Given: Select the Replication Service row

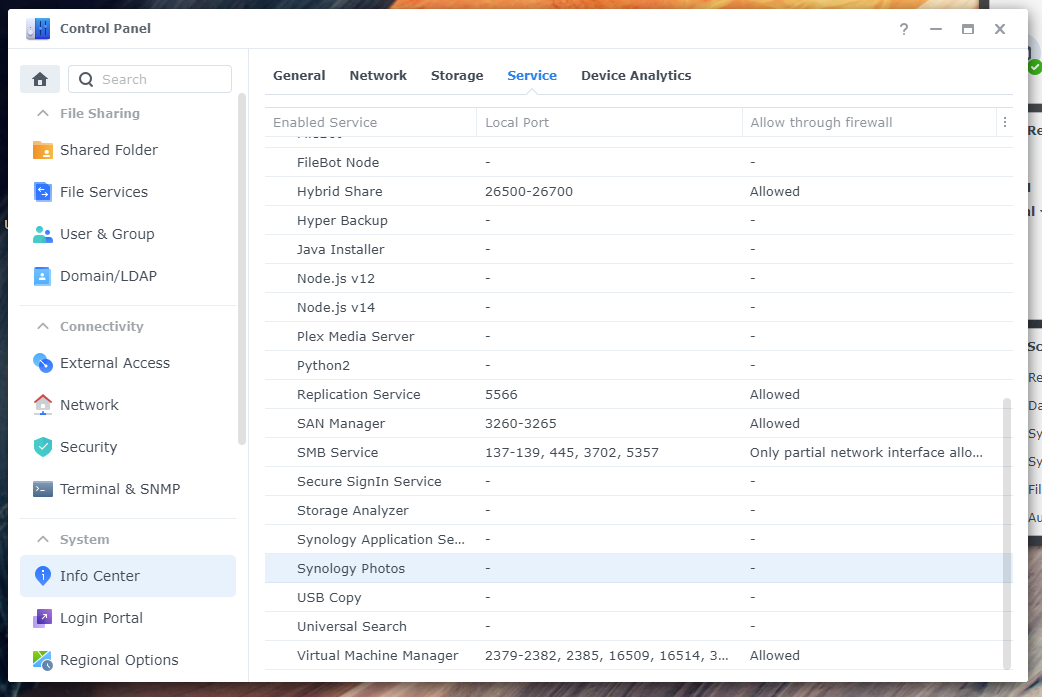Looking at the screenshot, I should coord(639,395).
